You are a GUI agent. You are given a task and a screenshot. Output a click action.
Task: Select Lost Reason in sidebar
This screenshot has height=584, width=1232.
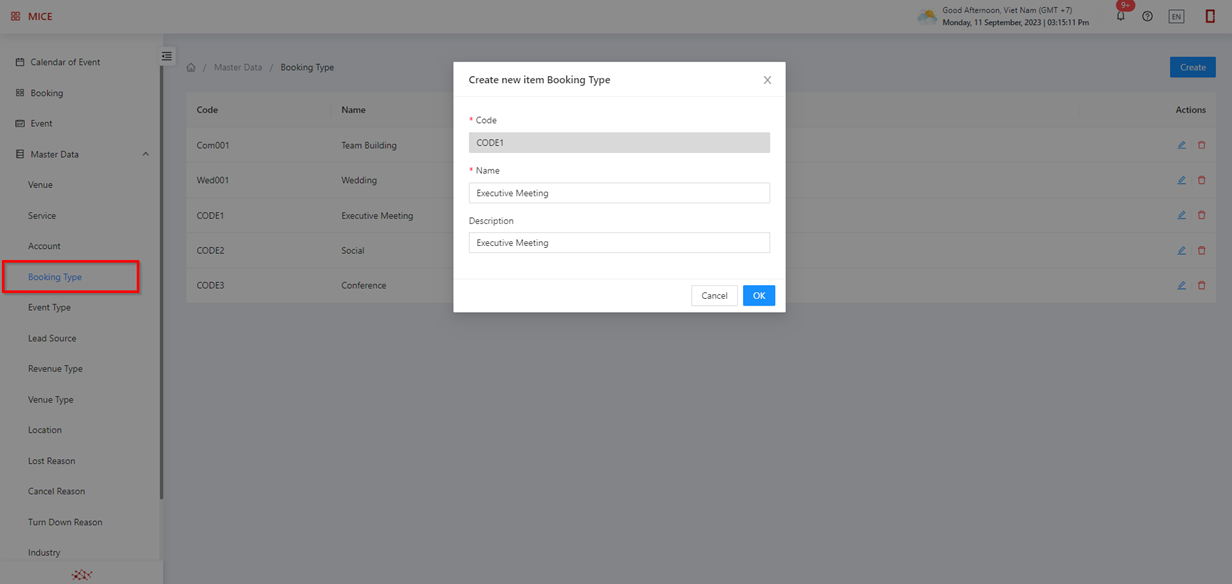tap(52, 461)
